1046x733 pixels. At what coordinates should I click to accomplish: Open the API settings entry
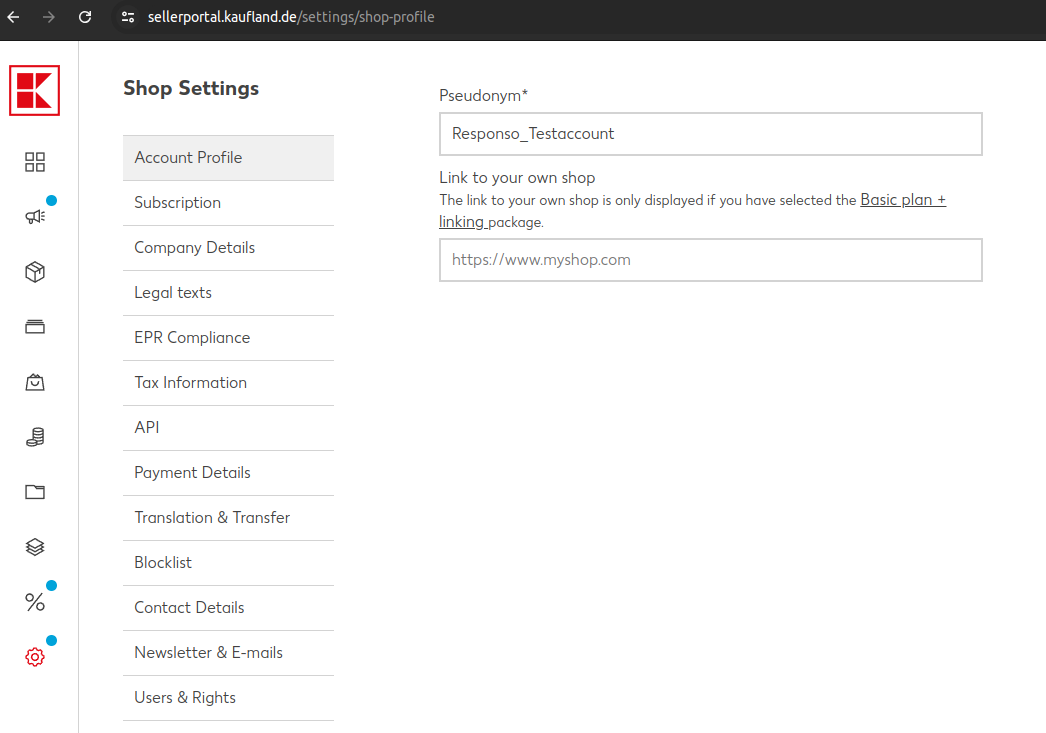pyautogui.click(x=147, y=428)
